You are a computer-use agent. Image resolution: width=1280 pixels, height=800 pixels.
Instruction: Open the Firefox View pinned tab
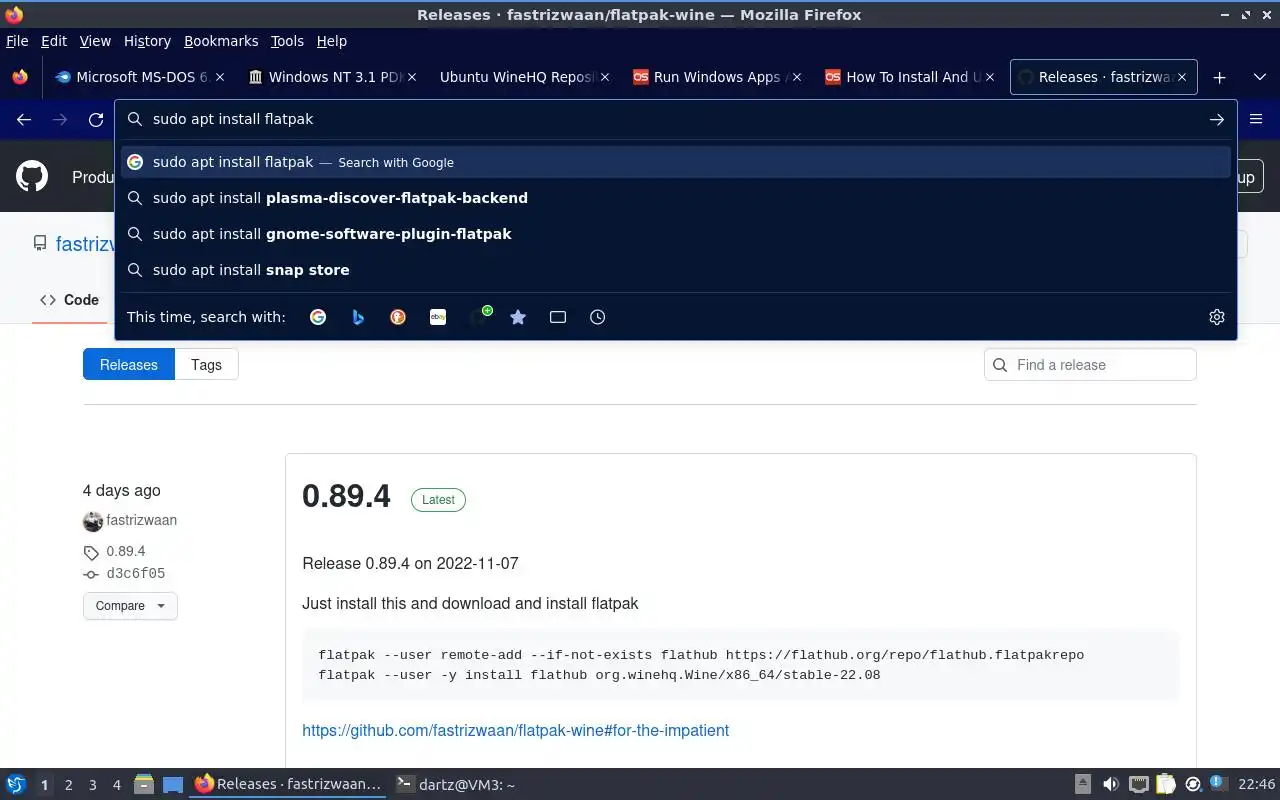pyautogui.click(x=20, y=77)
